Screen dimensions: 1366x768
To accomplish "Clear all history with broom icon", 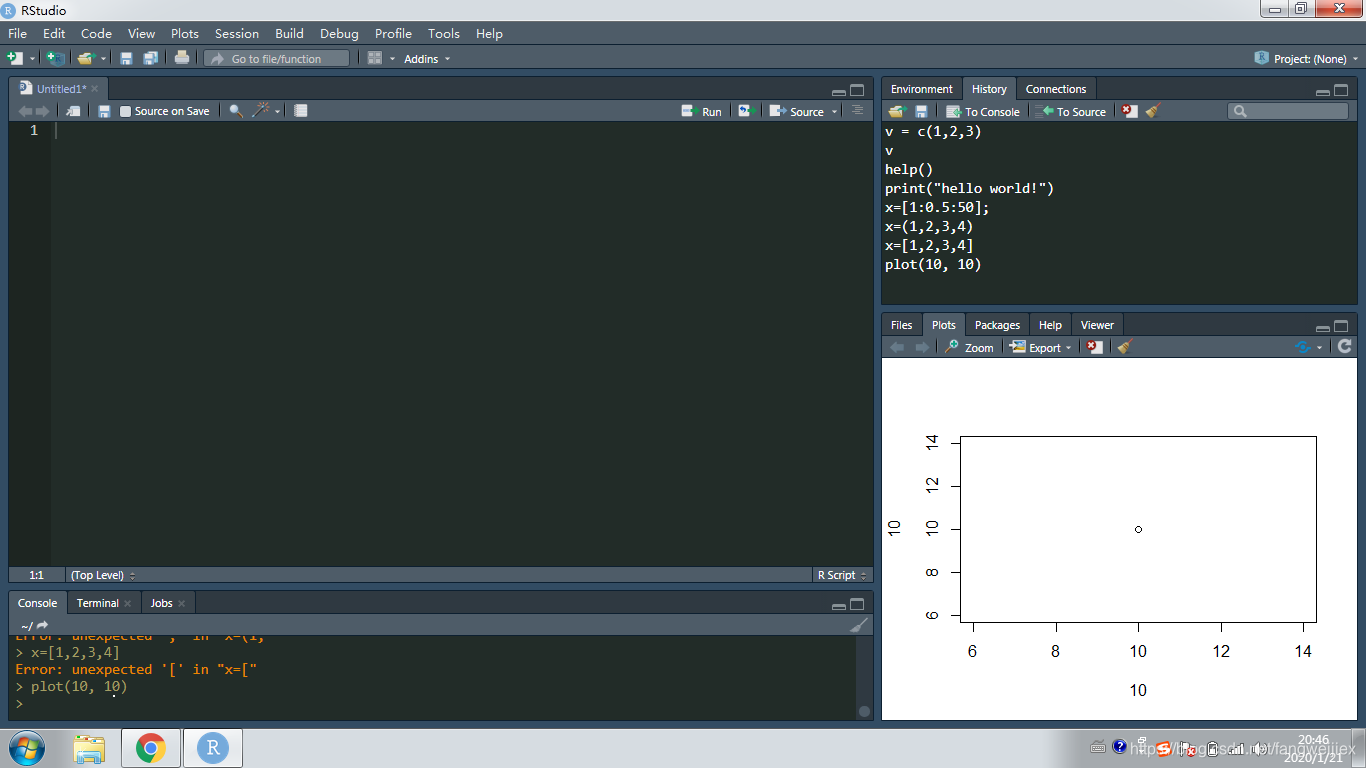I will (1153, 111).
